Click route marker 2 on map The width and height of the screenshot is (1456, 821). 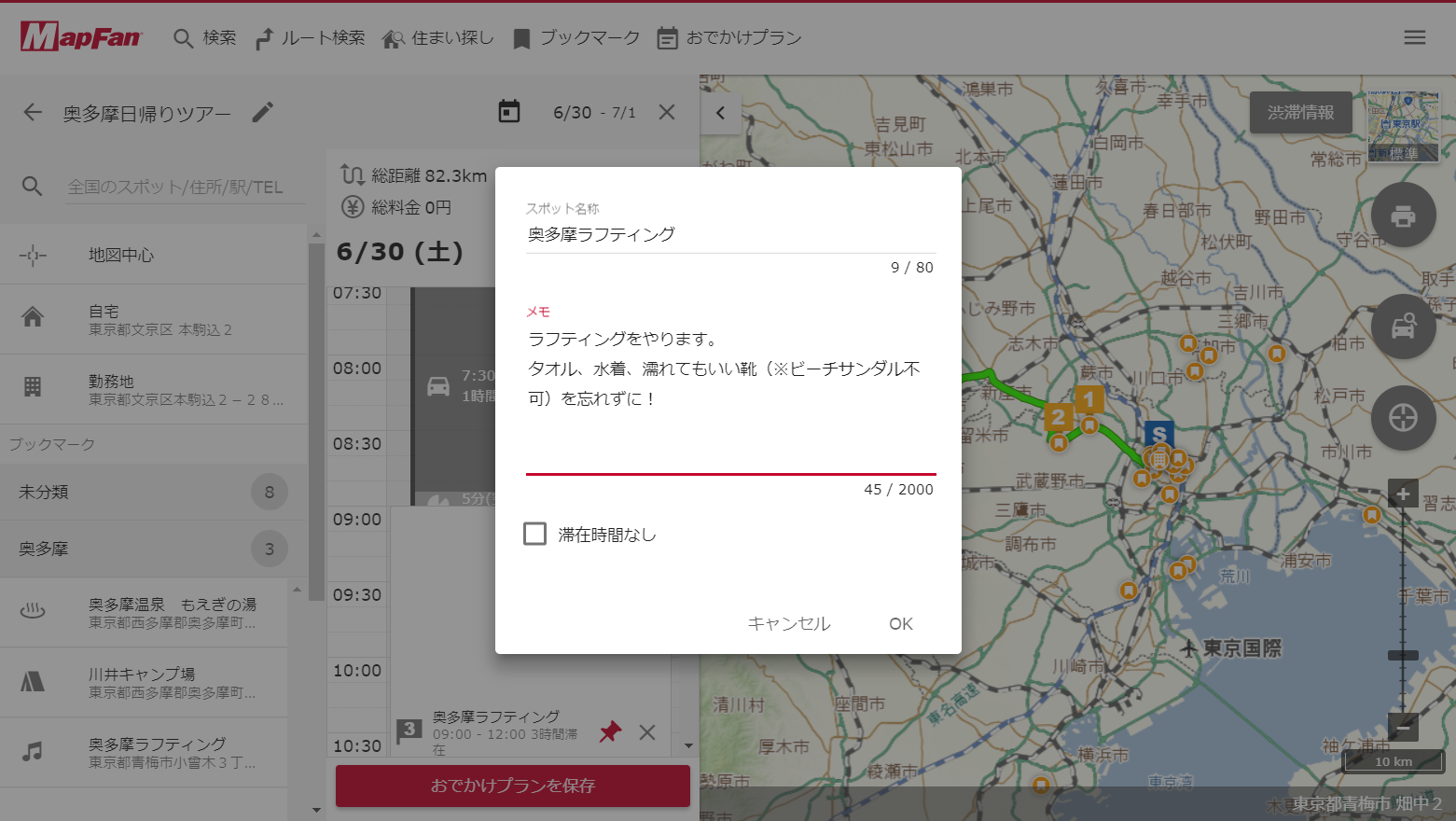point(1058,417)
